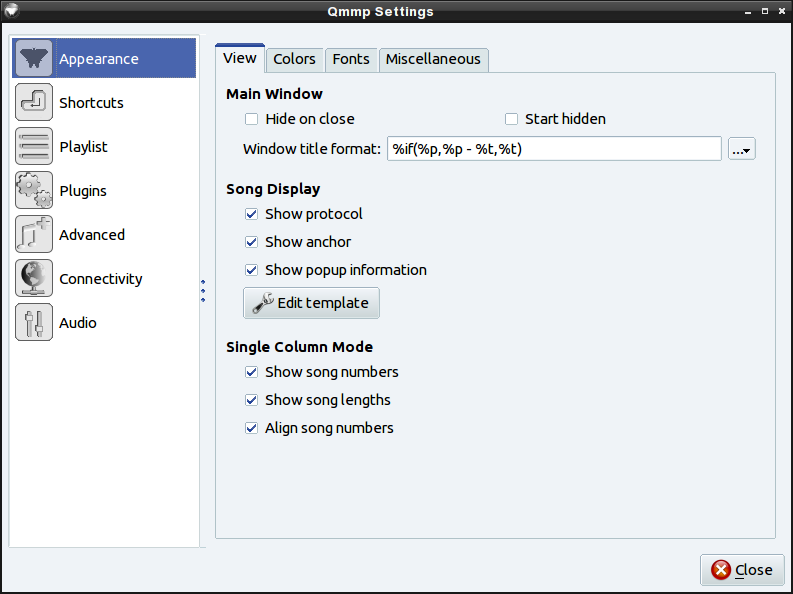Open the Audio sliders icon

(34, 323)
